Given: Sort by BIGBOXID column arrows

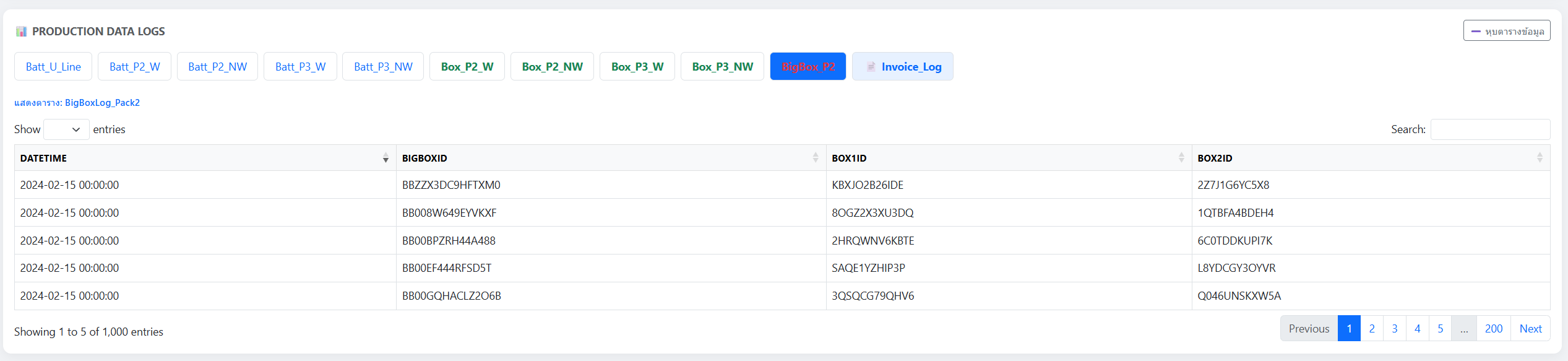Looking at the screenshot, I should tap(815, 158).
